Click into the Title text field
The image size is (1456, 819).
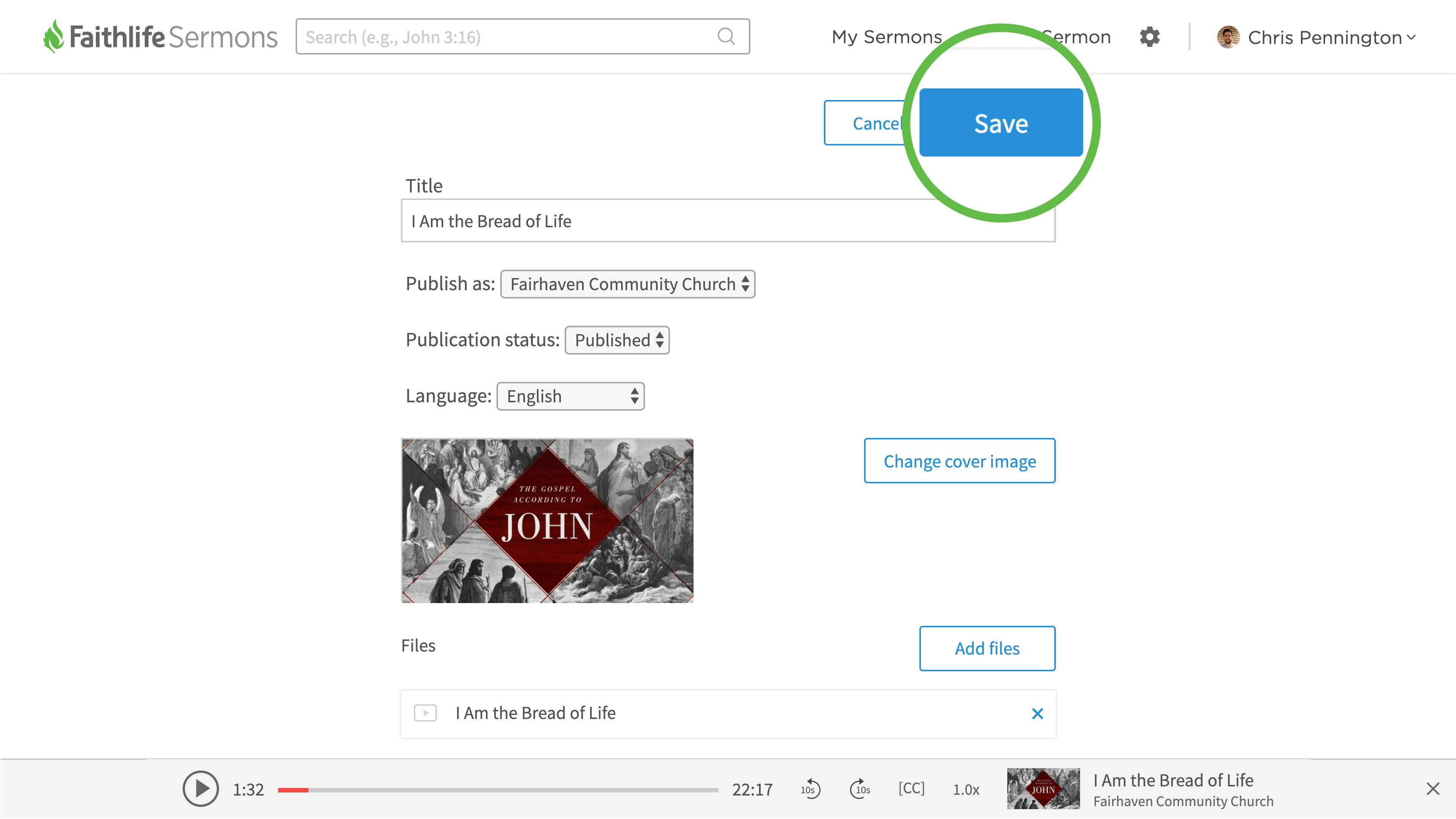[728, 221]
